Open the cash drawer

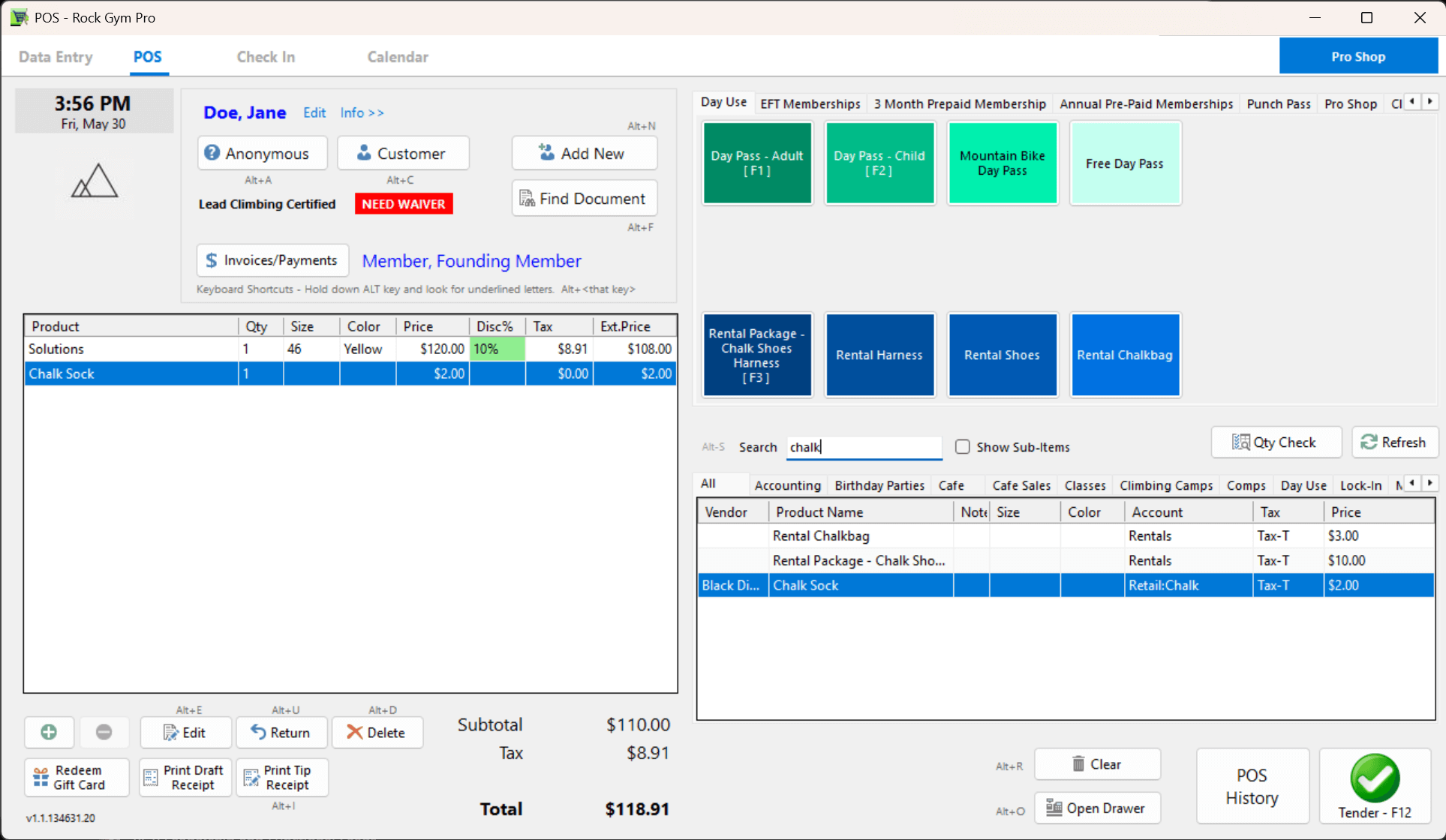tap(1096, 808)
